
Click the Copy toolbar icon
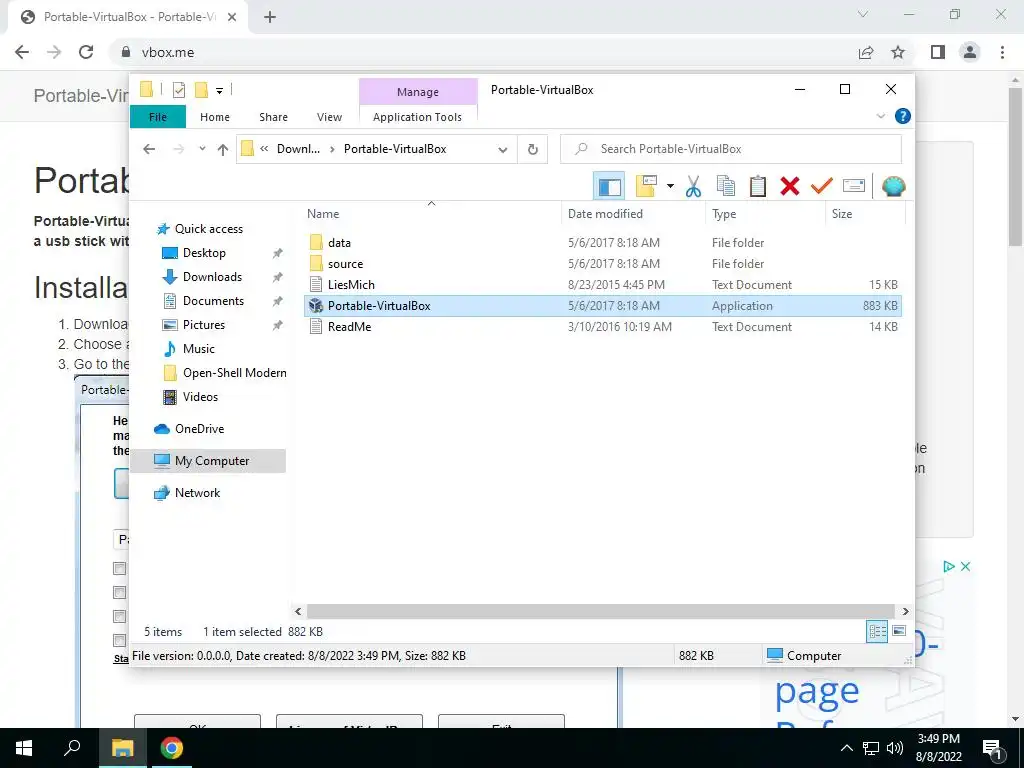point(726,186)
